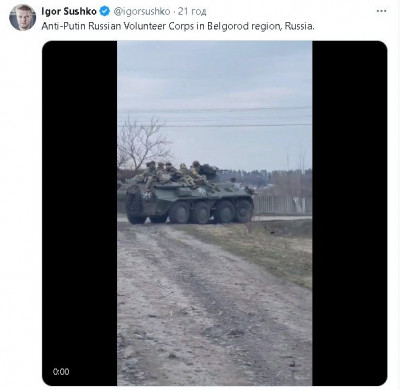Image resolution: width=400 pixels, height=390 pixels.
Task: Click the Igor Sushko display name
Action: (69, 11)
